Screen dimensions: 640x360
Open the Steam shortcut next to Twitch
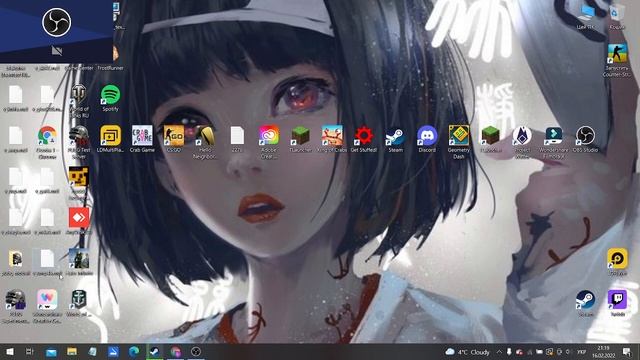pos(585,300)
